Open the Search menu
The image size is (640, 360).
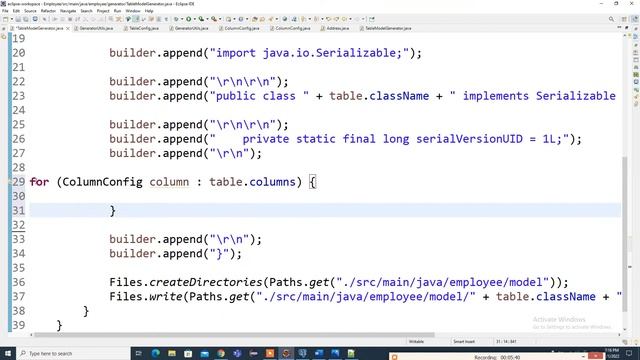click(86, 11)
